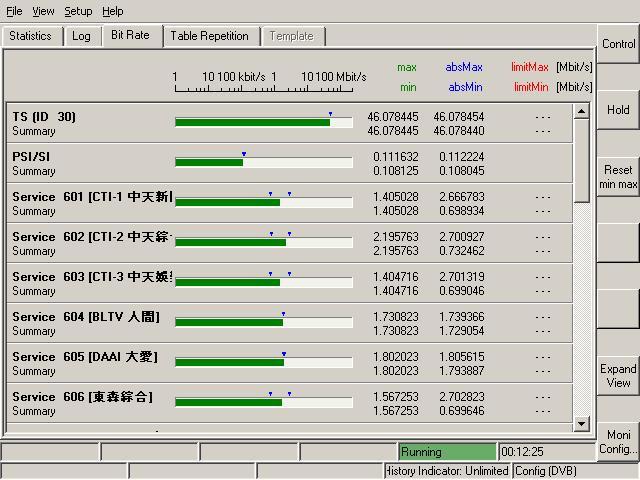640x480 pixels.
Task: Click the Service 605 DAAI bit rate bar
Action: (x=264, y=362)
